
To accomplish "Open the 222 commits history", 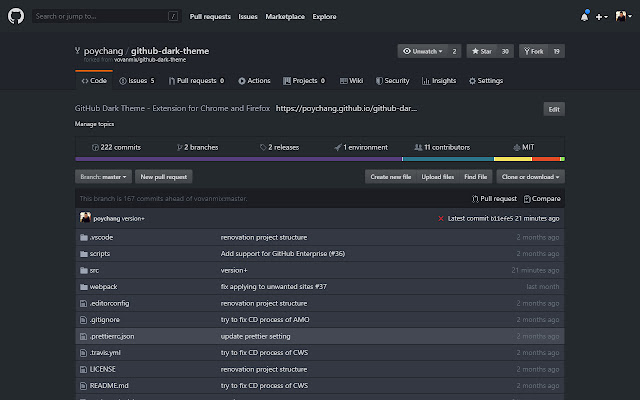I will [x=116, y=147].
